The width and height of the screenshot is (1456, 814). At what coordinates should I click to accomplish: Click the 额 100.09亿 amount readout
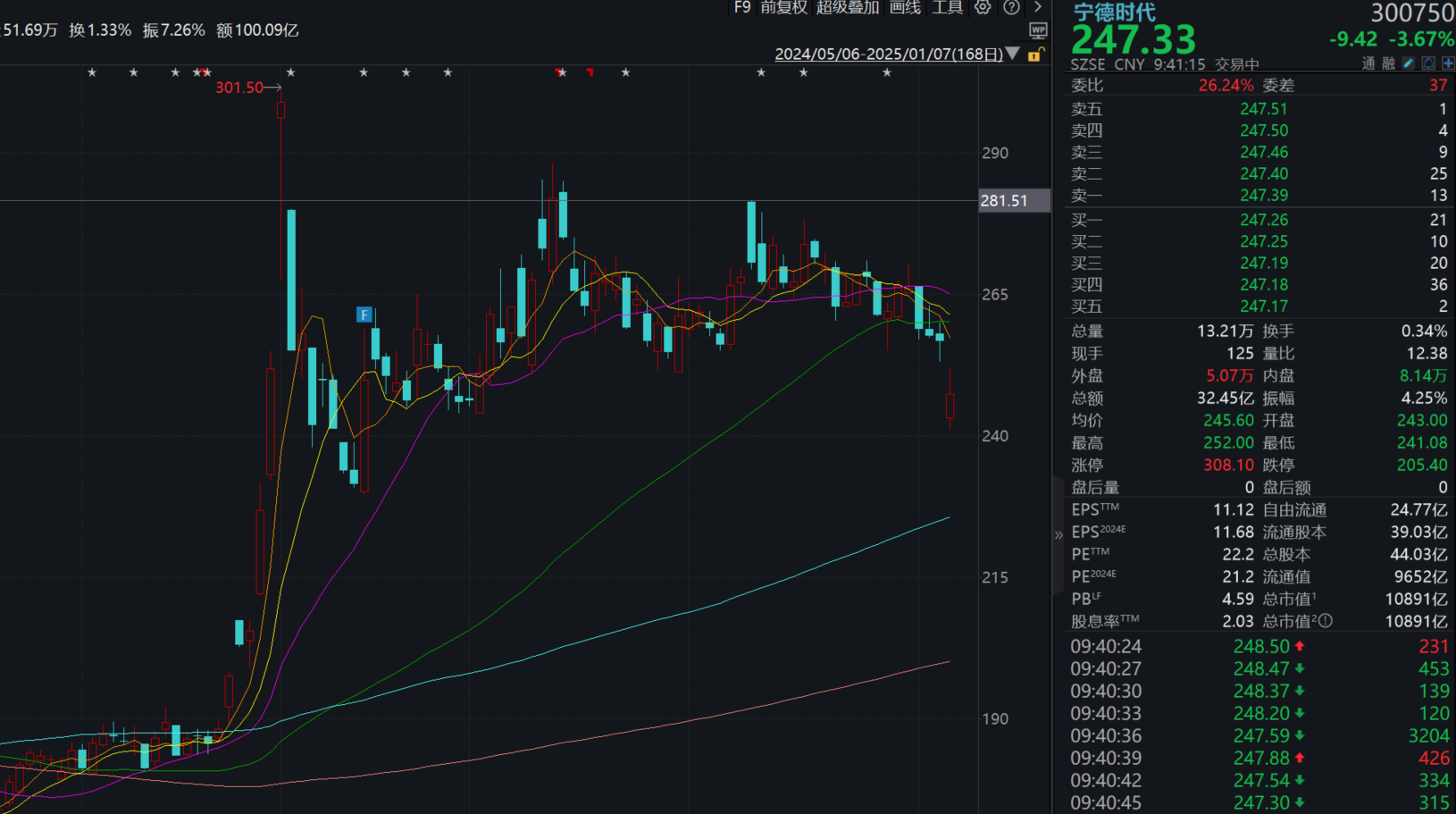coord(257,30)
